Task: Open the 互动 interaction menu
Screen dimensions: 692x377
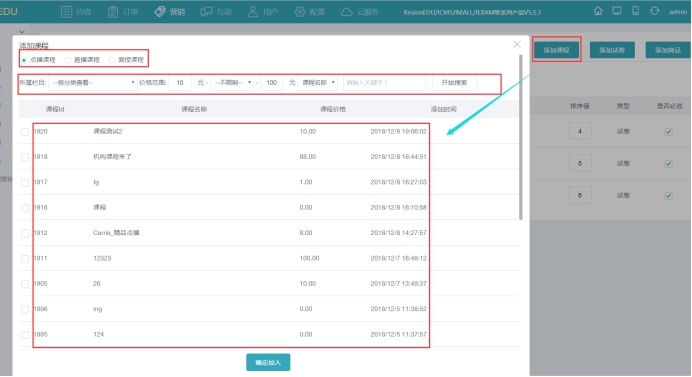Action: coord(216,12)
